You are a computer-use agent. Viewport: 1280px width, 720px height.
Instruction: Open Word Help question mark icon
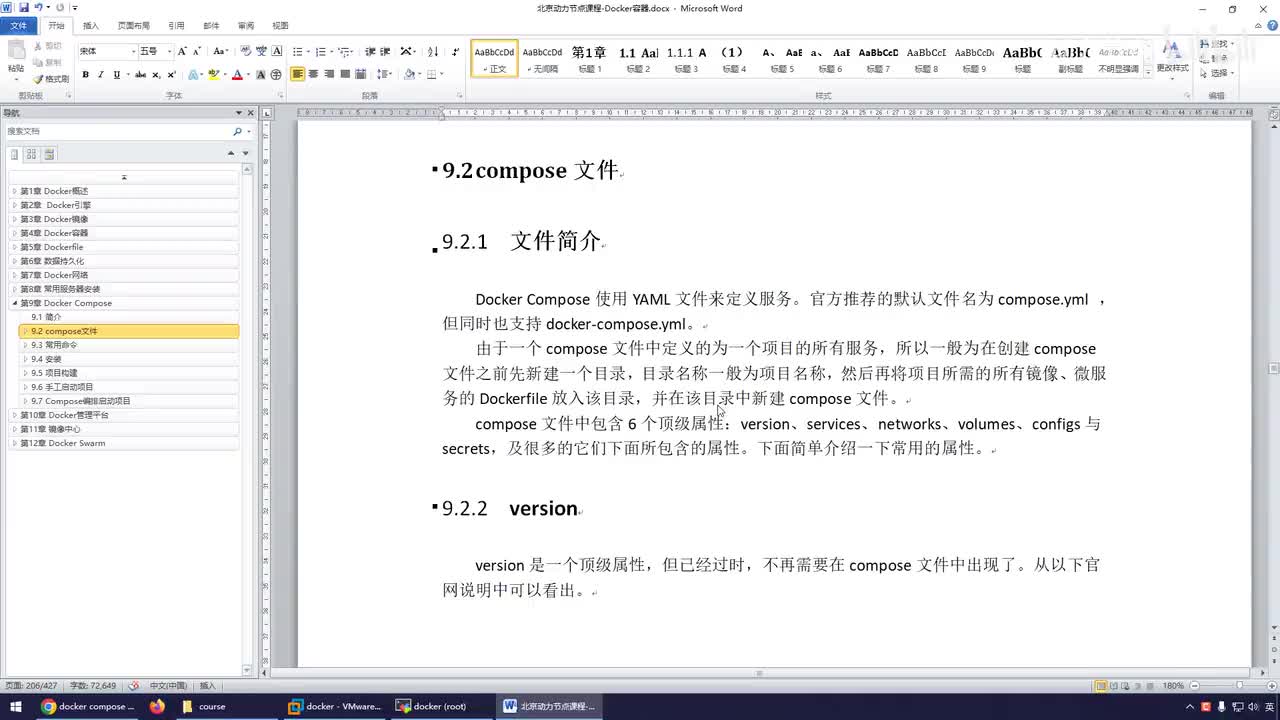tap(1270, 26)
